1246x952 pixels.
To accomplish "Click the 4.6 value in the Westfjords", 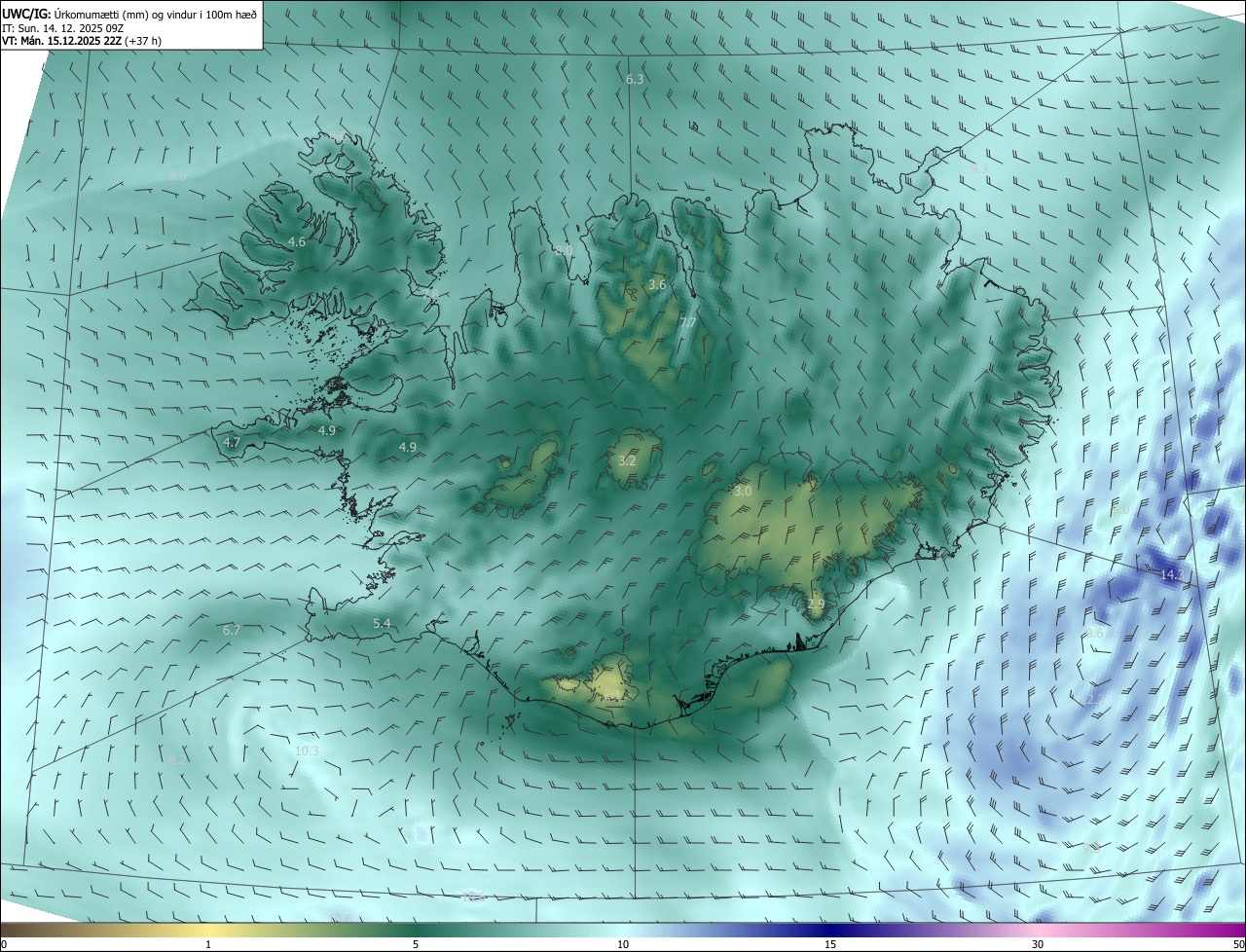I will [x=297, y=241].
